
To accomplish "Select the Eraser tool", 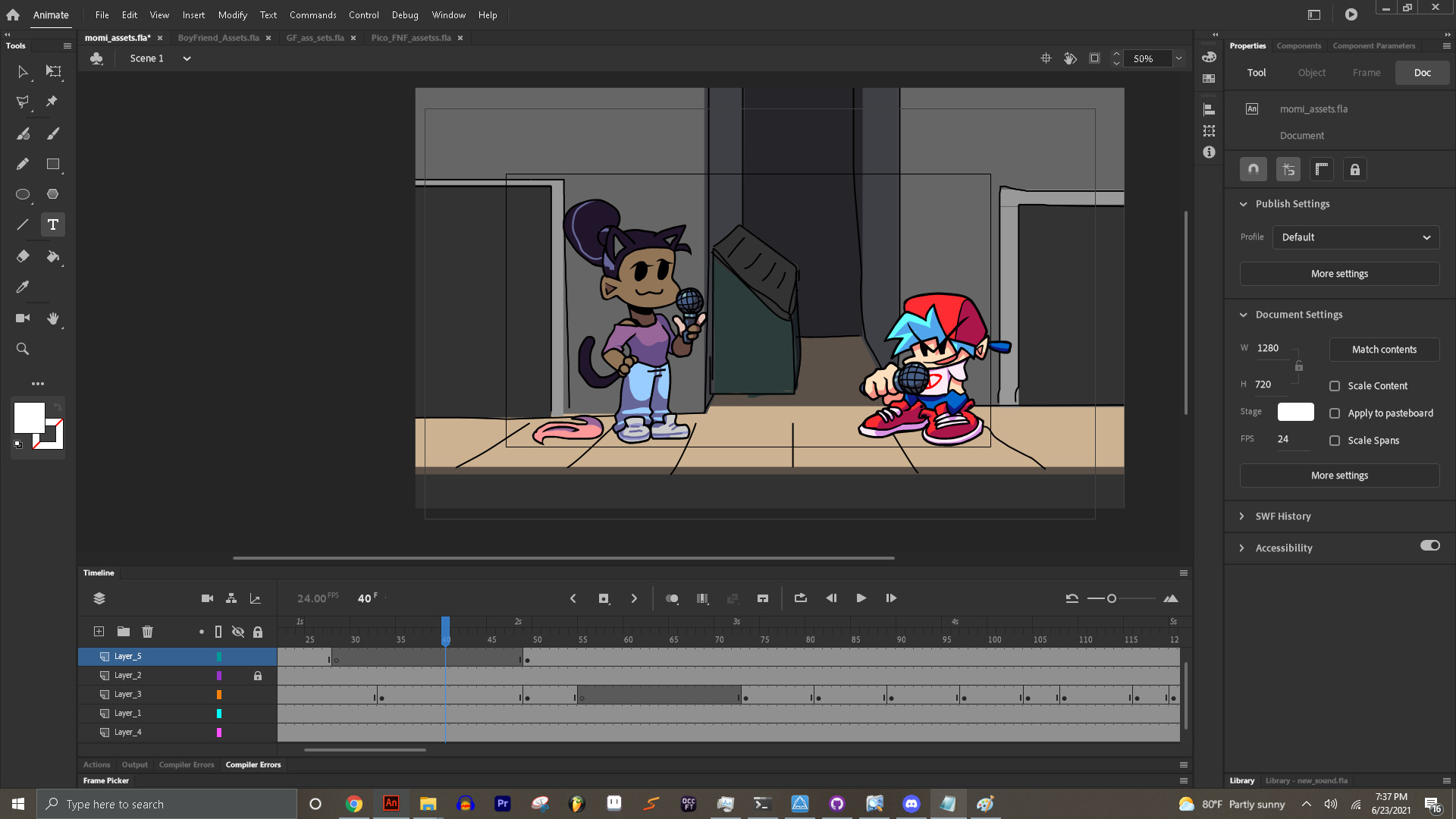I will coord(23,256).
